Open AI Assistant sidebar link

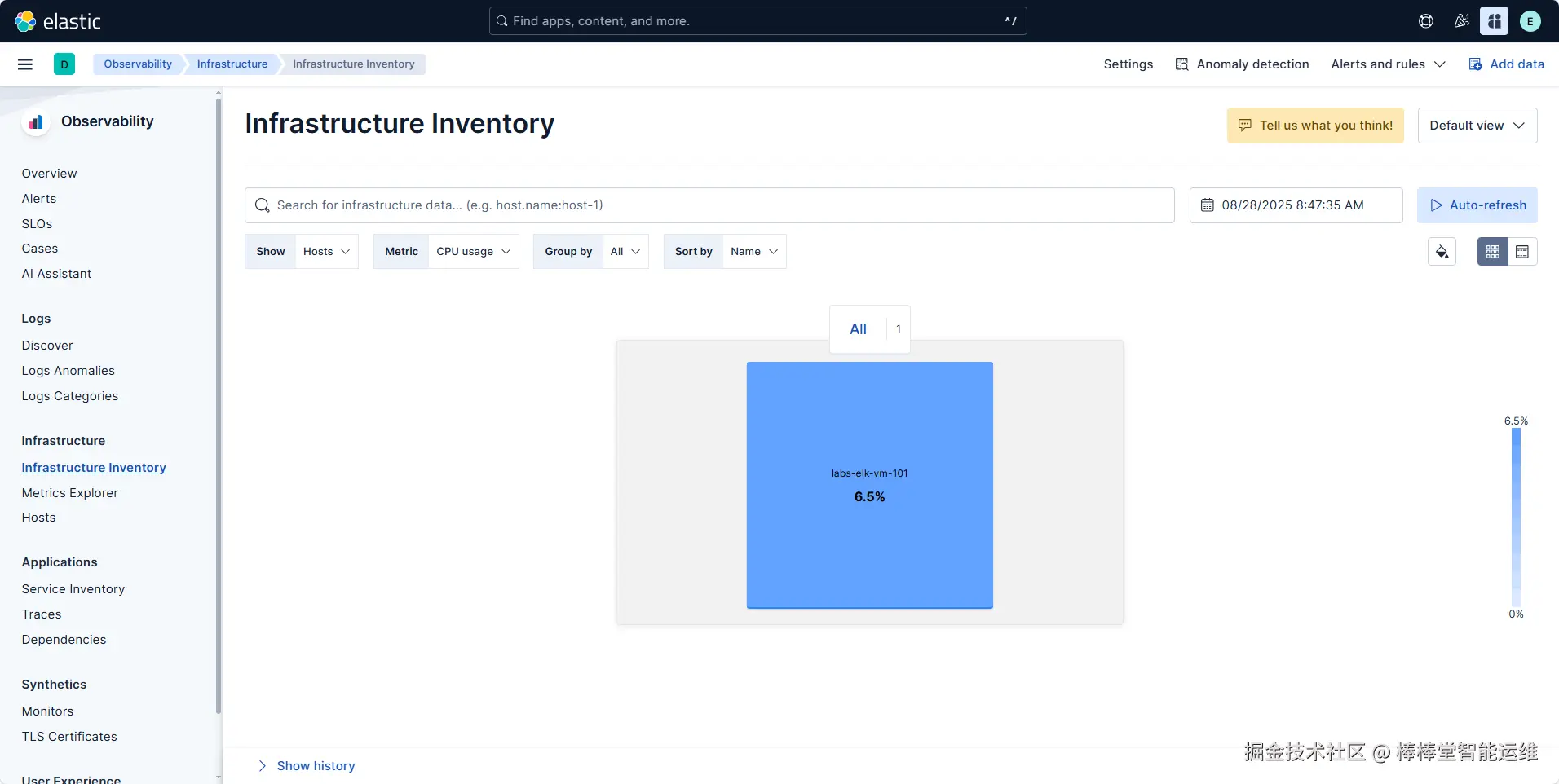(56, 274)
